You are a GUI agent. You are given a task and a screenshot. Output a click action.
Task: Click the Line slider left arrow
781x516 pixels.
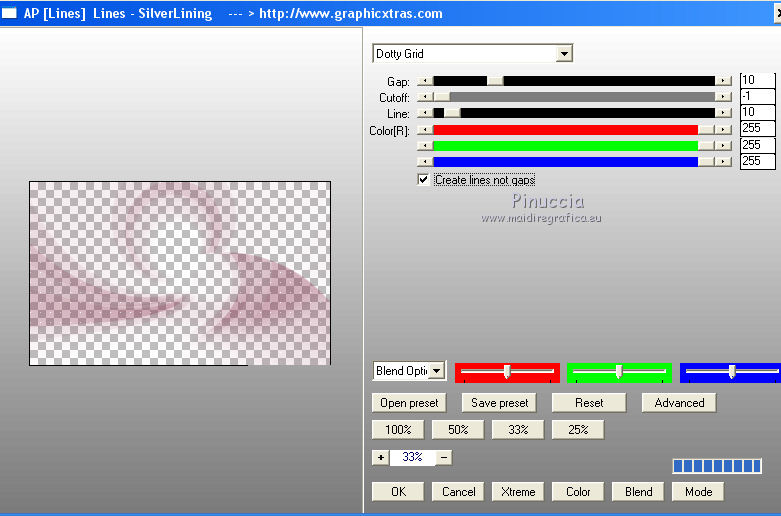425,113
